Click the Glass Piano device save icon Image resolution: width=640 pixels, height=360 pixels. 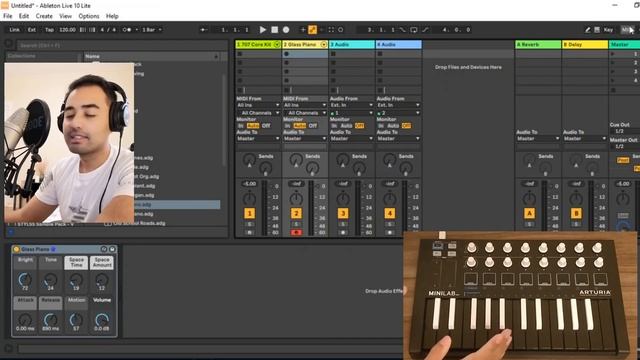(112, 249)
